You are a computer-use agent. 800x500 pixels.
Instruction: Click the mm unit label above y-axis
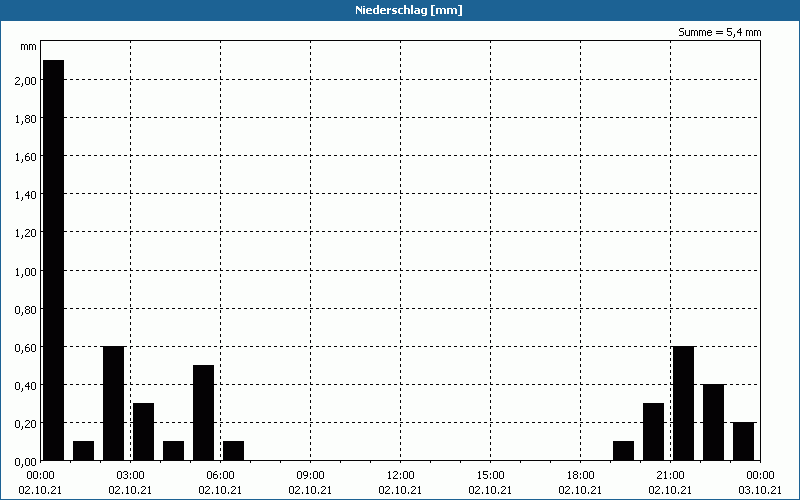pos(28,46)
